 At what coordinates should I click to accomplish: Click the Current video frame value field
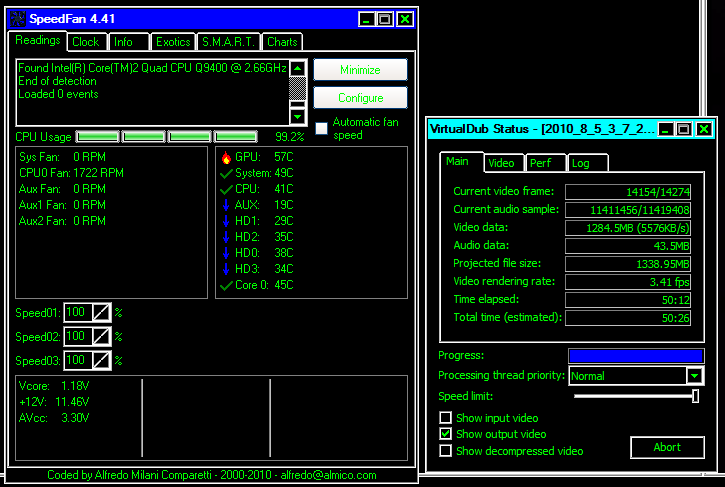pyautogui.click(x=628, y=192)
